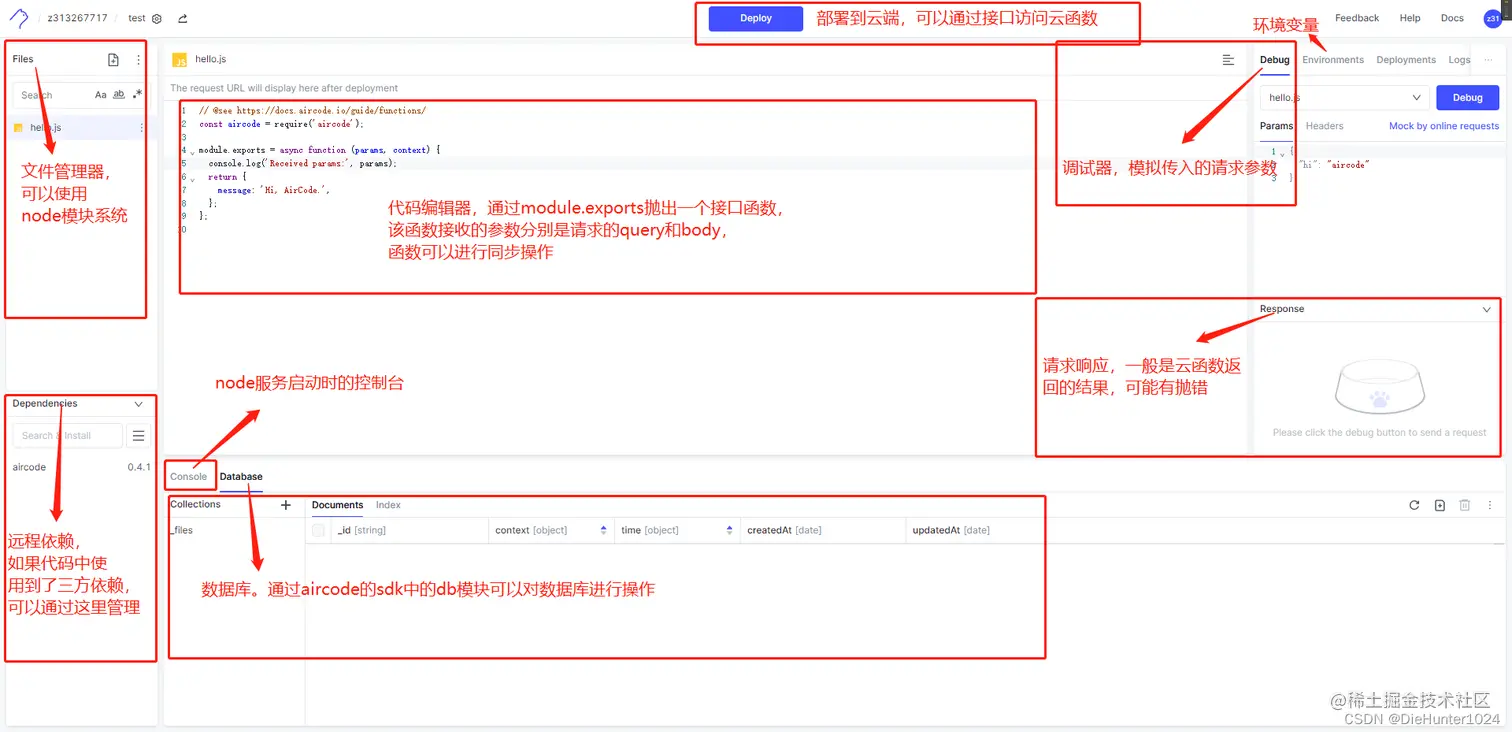Image resolution: width=1512 pixels, height=732 pixels.
Task: Add a new document to the collection
Action: point(1440,505)
